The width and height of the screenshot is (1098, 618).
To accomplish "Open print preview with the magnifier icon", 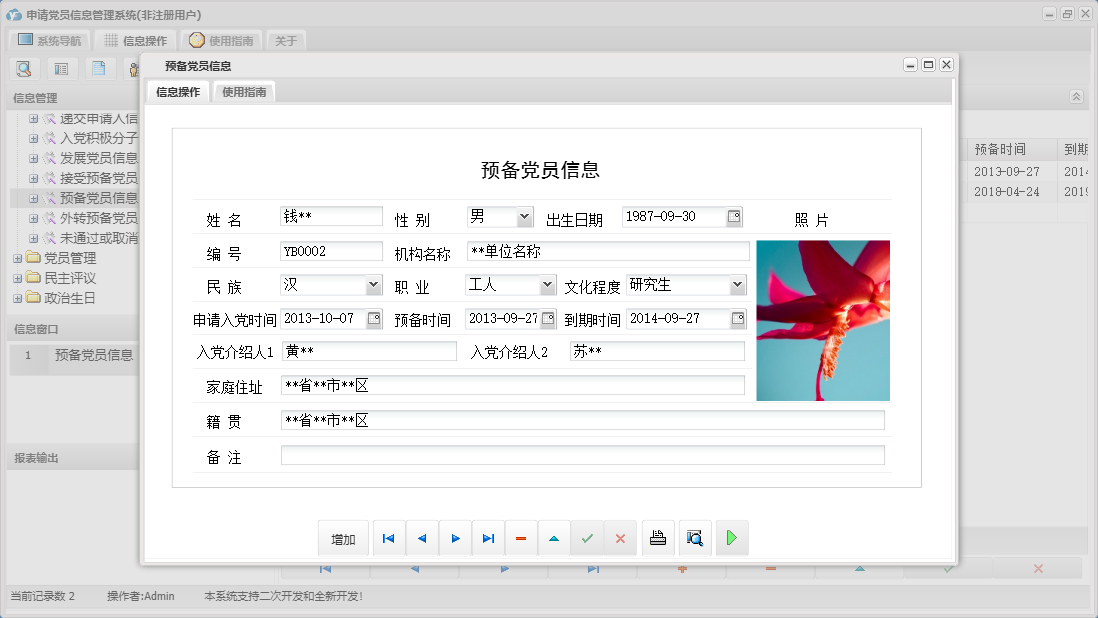I will pos(694,538).
